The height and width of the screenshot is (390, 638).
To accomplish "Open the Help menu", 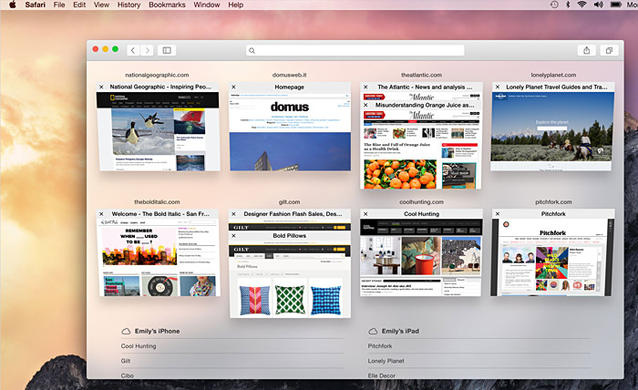I will [236, 5].
